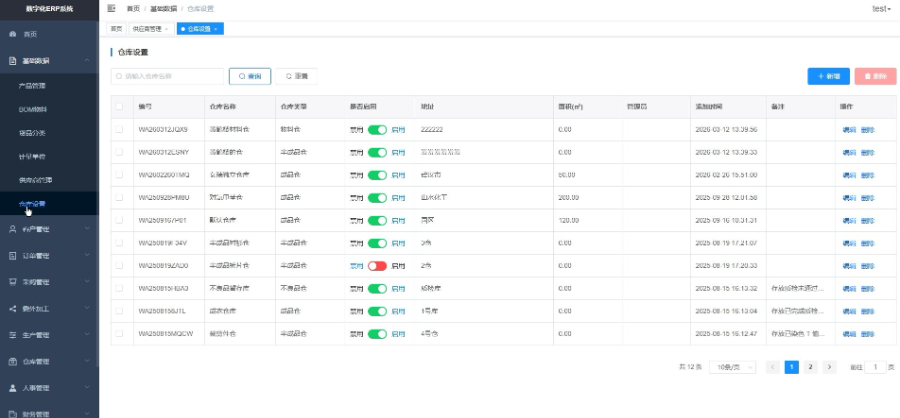Toggle the switch for the 默认仓库 row

tap(377, 220)
